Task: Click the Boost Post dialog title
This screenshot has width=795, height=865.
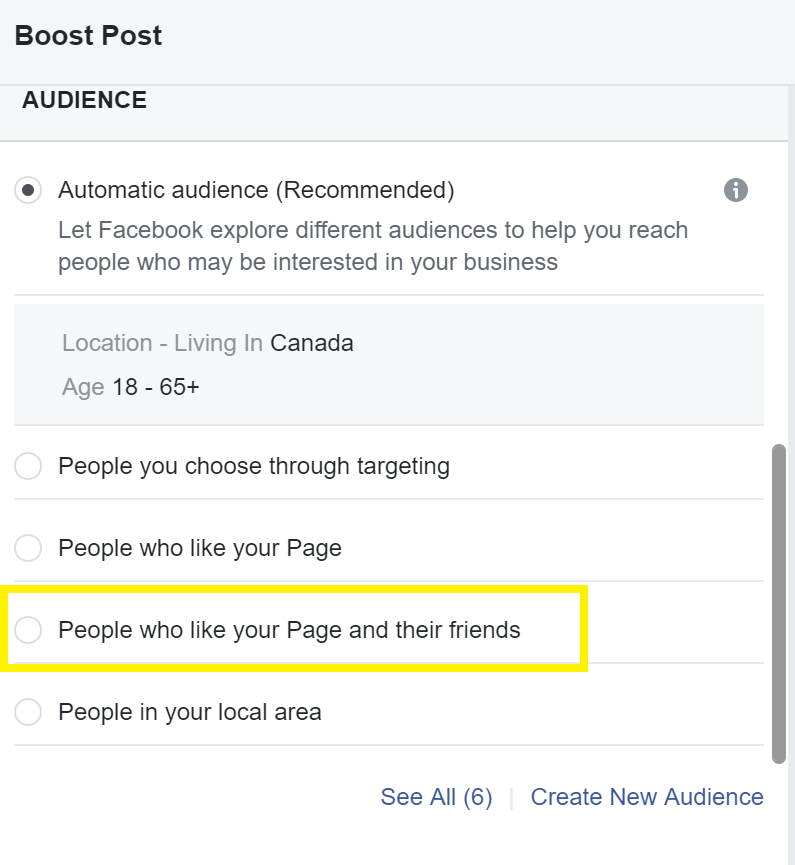Action: (x=88, y=36)
